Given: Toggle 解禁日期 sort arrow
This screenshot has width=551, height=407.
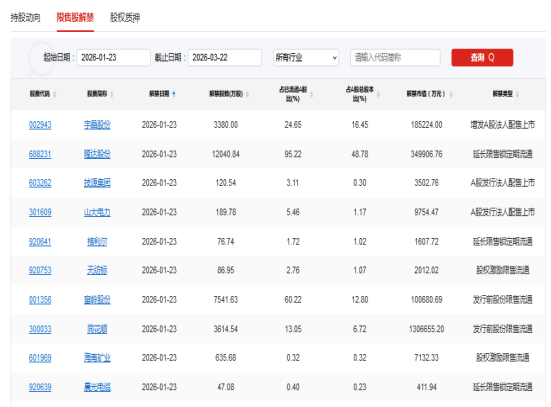Looking at the screenshot, I should (174, 94).
